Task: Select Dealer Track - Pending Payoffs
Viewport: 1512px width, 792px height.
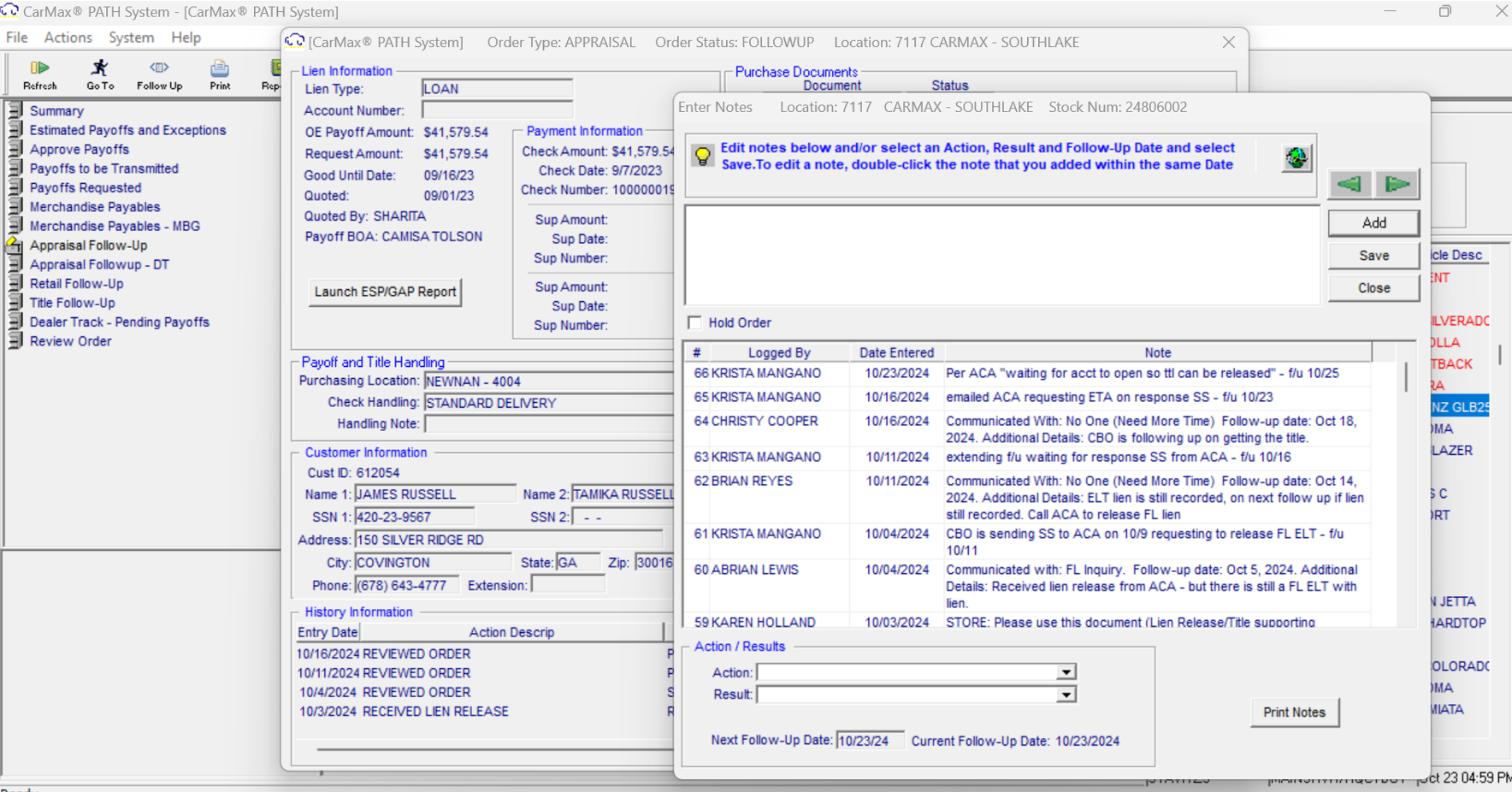Action: pyautogui.click(x=119, y=322)
